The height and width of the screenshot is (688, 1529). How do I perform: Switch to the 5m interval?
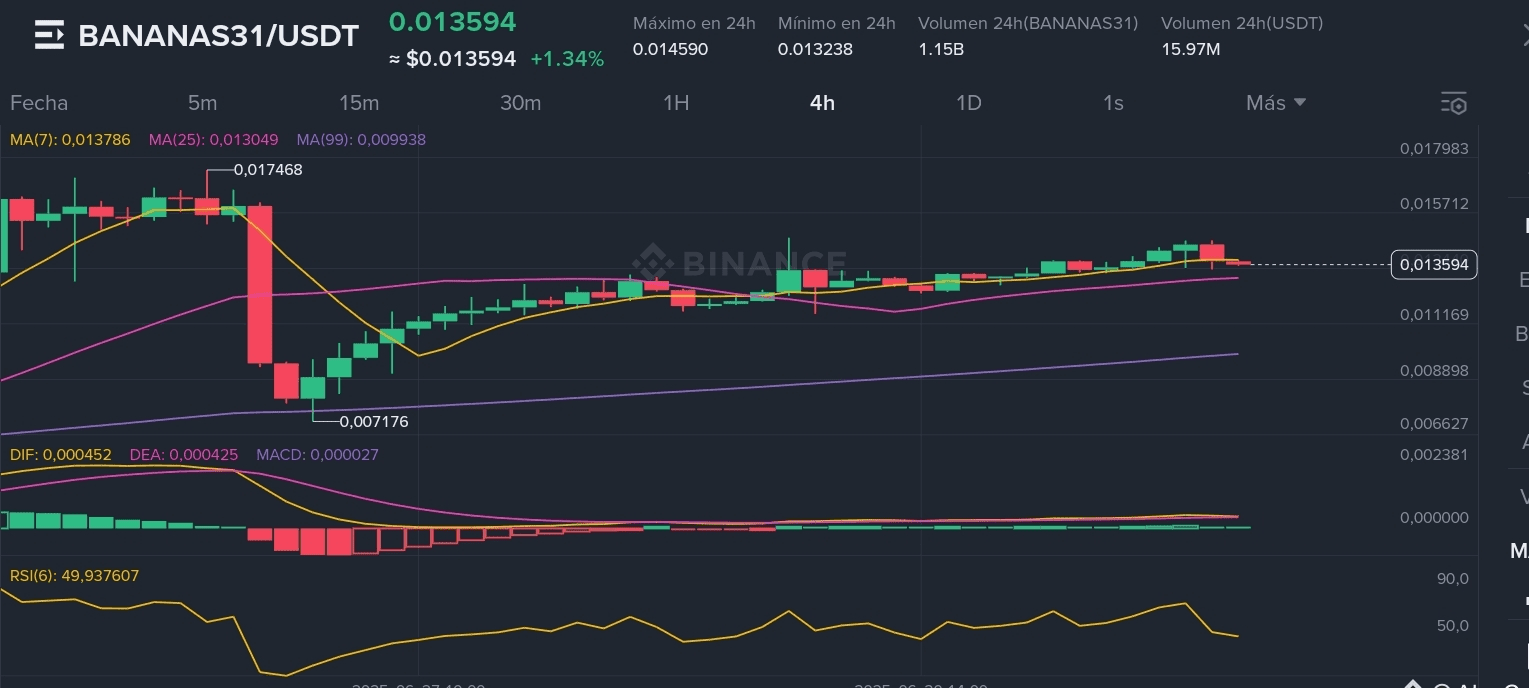click(x=202, y=103)
